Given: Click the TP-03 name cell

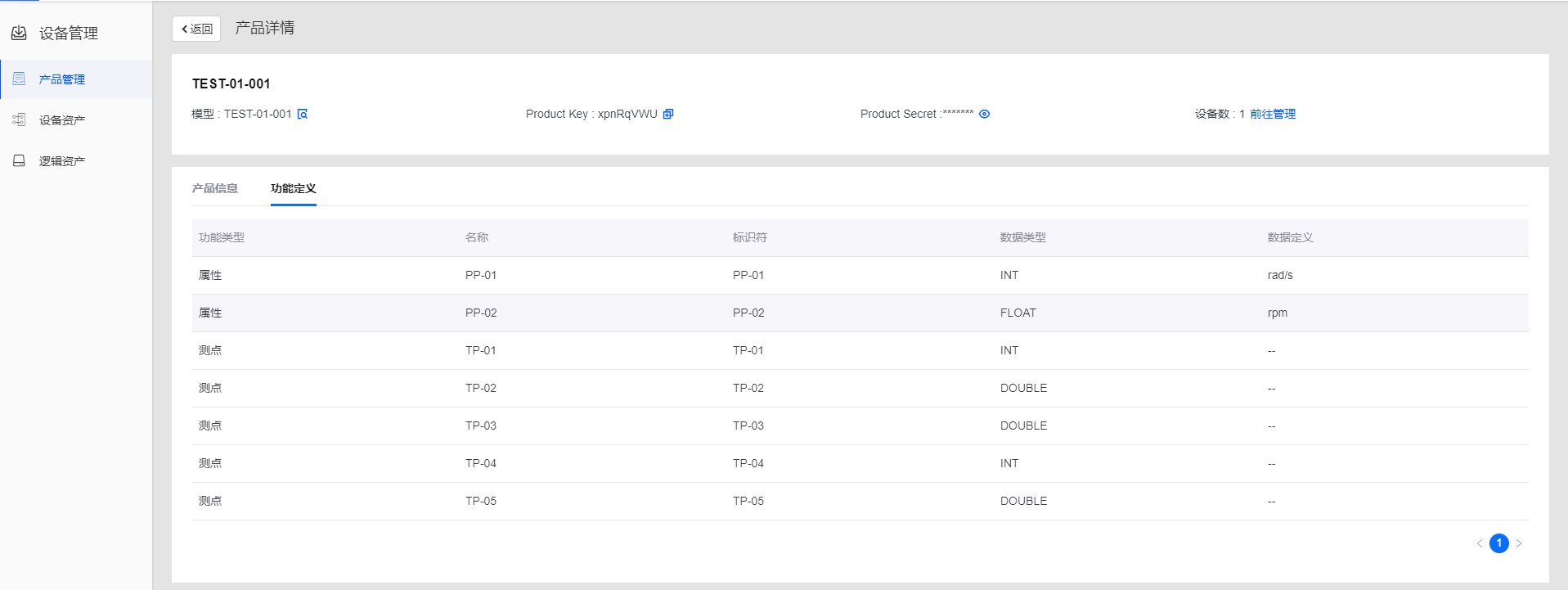Looking at the screenshot, I should tap(481, 426).
